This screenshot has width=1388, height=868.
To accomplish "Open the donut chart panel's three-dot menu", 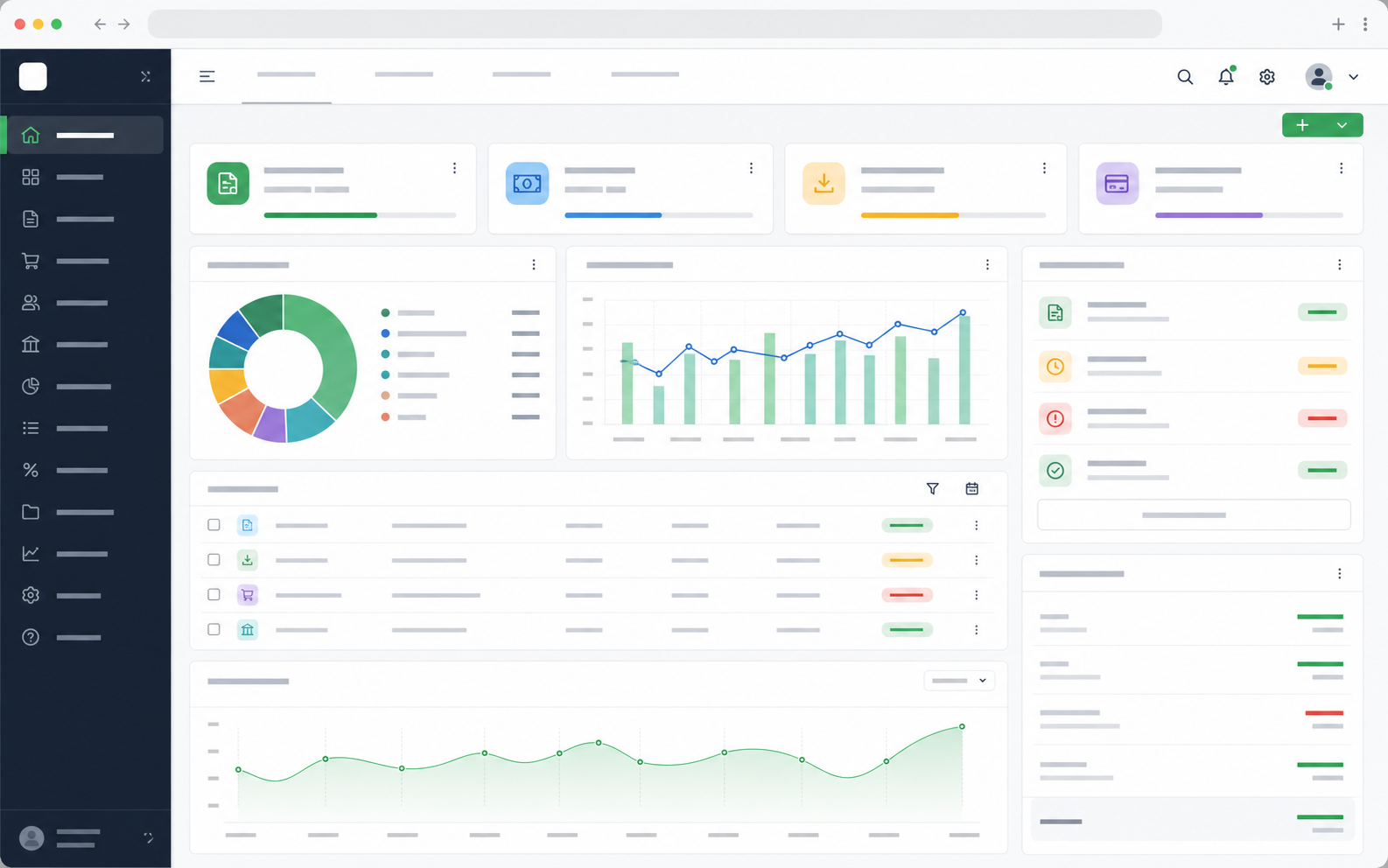I will coord(534,264).
